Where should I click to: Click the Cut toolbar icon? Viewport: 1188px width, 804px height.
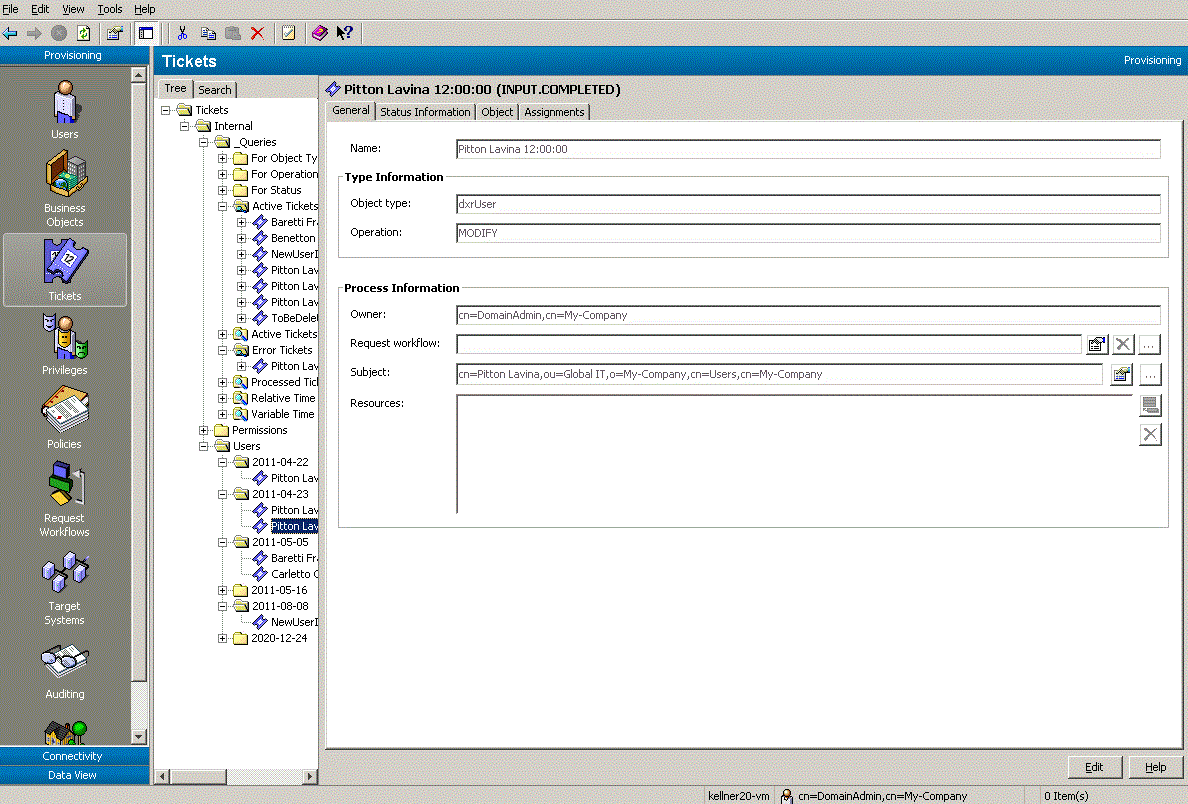183,33
